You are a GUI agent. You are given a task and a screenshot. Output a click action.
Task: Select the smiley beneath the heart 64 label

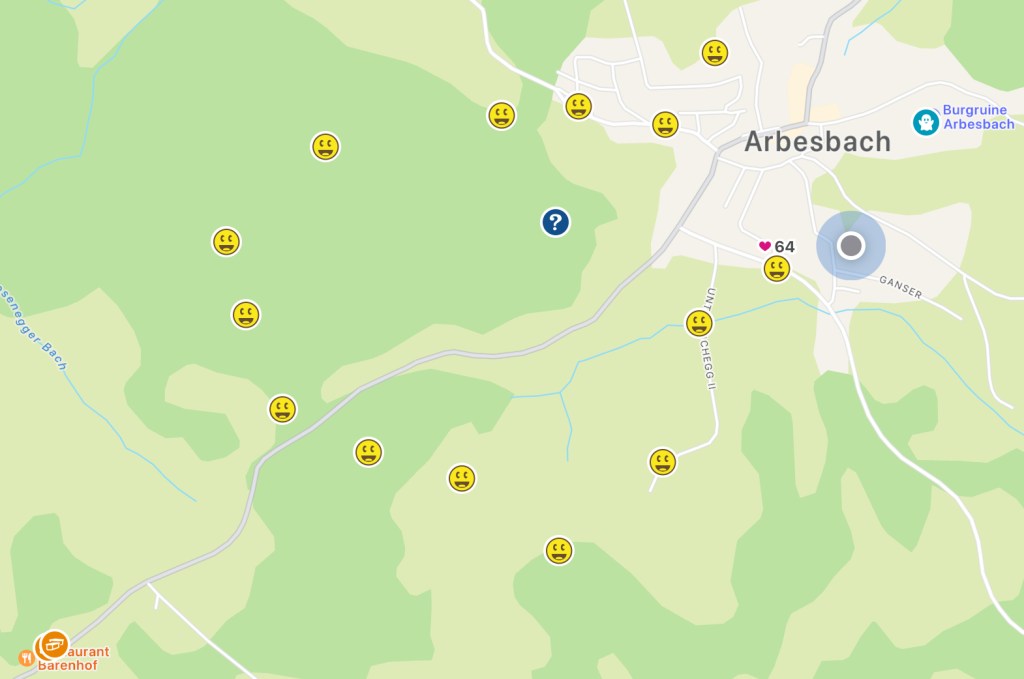pyautogui.click(x=776, y=268)
